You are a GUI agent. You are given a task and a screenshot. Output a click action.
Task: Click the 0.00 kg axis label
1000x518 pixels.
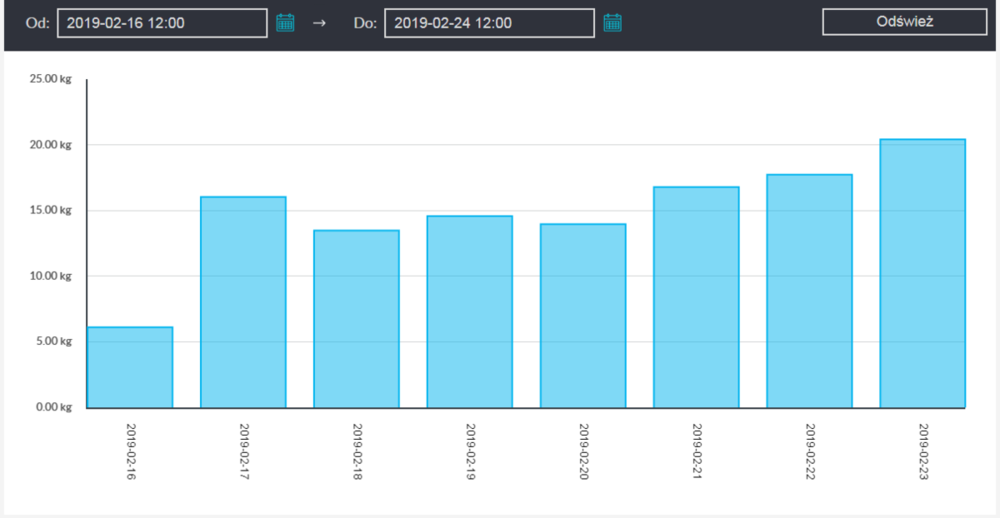pos(52,407)
